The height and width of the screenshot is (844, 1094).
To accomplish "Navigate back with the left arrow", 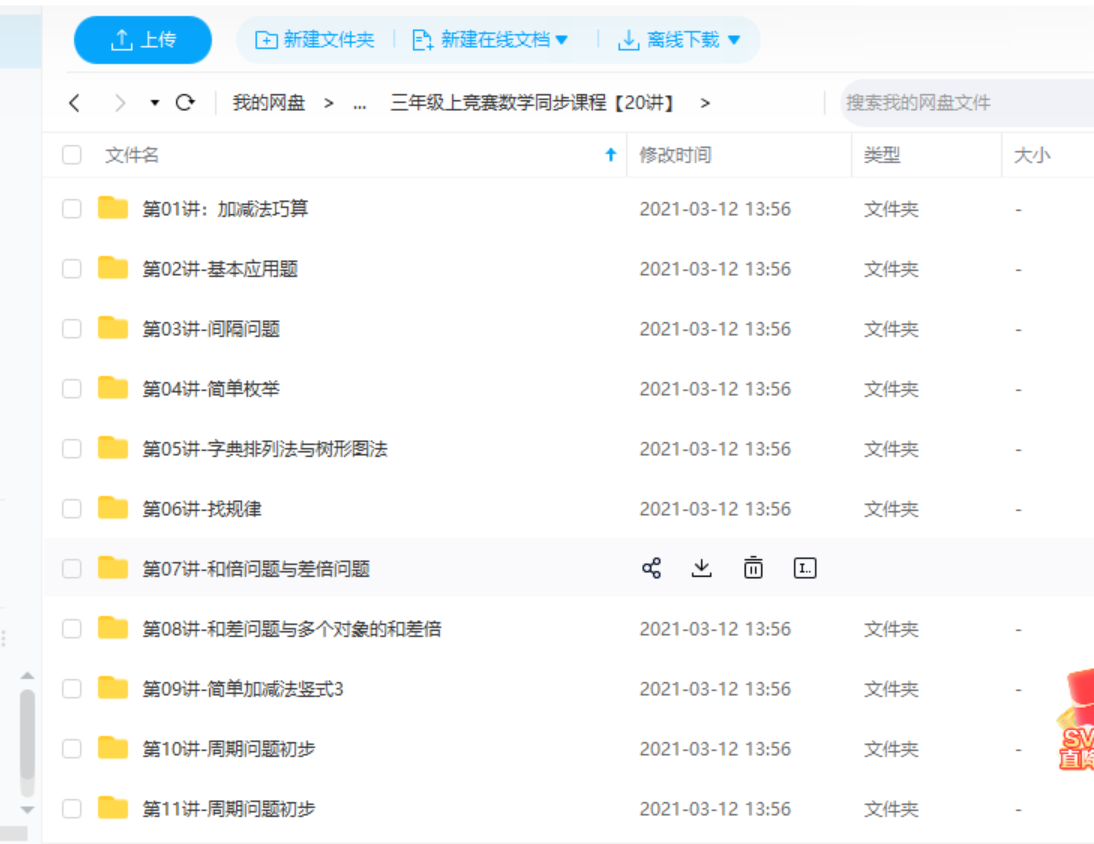I will (x=75, y=102).
